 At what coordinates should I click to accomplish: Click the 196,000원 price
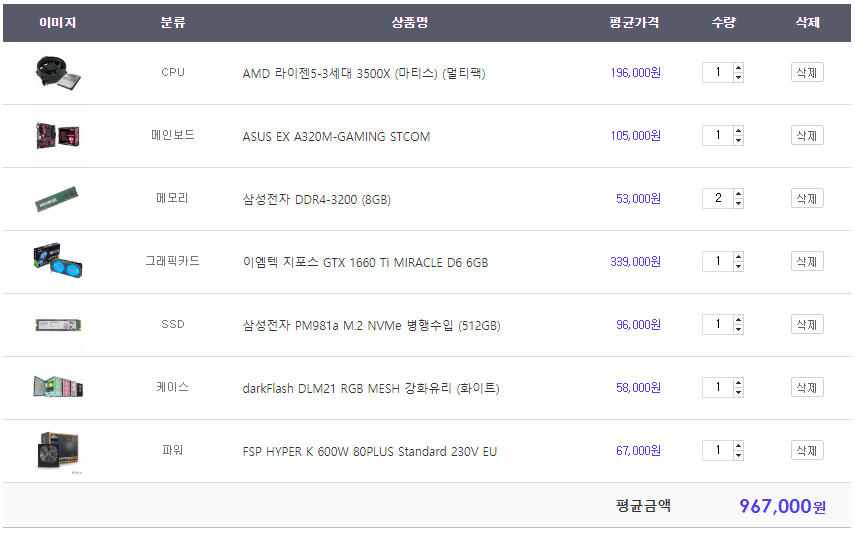(x=635, y=73)
